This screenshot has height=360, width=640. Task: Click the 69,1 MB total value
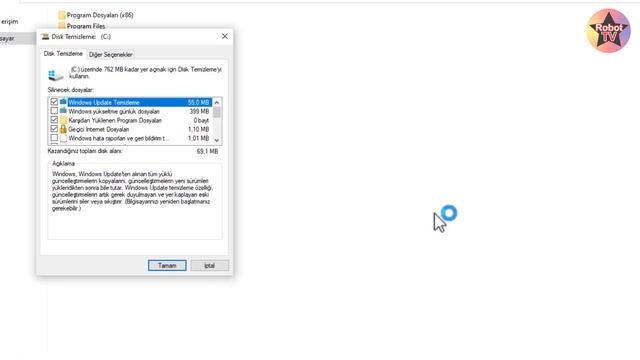(x=207, y=151)
